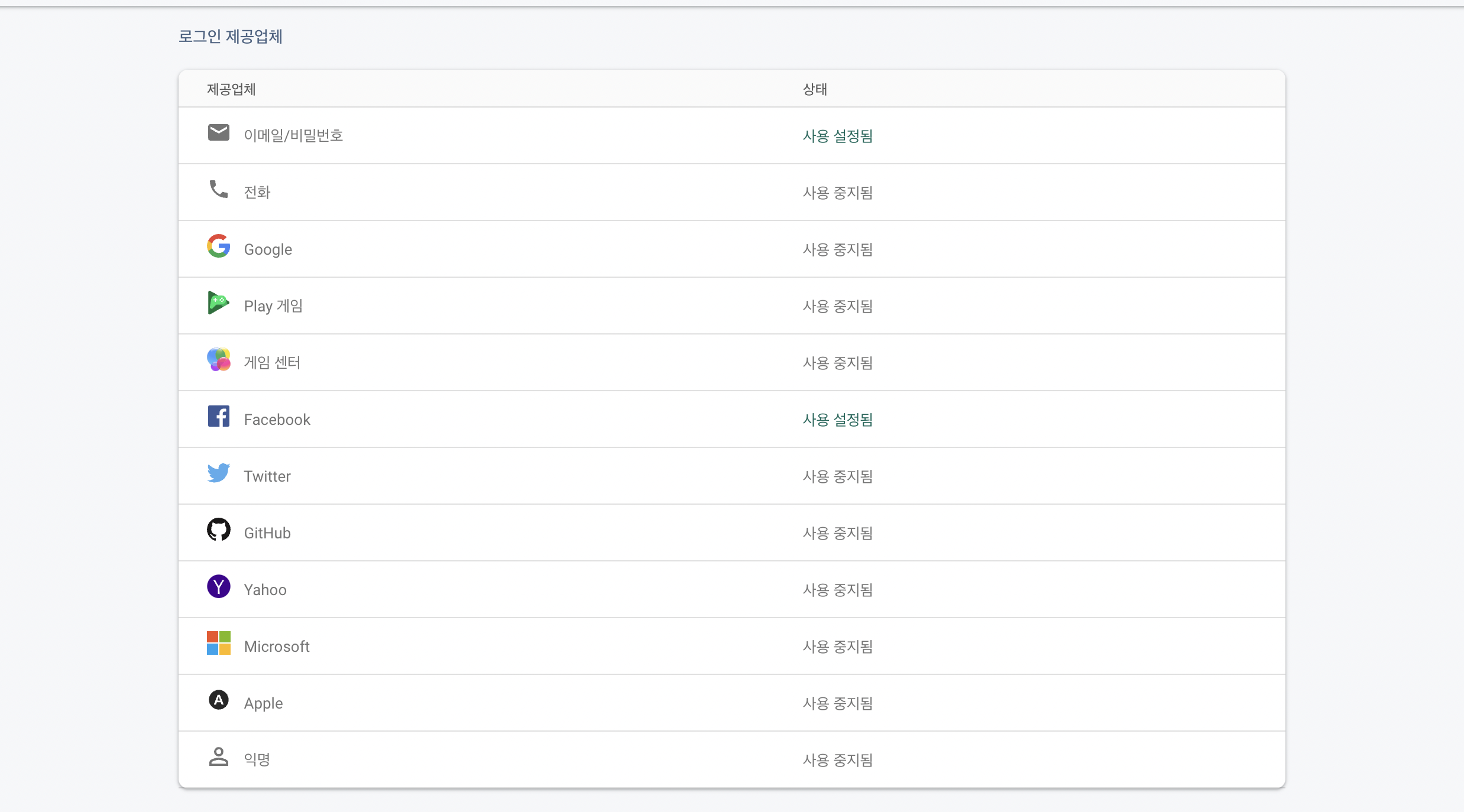The width and height of the screenshot is (1464, 812).
Task: Open the 이메일/비밀번호 provider row
Action: point(293,135)
